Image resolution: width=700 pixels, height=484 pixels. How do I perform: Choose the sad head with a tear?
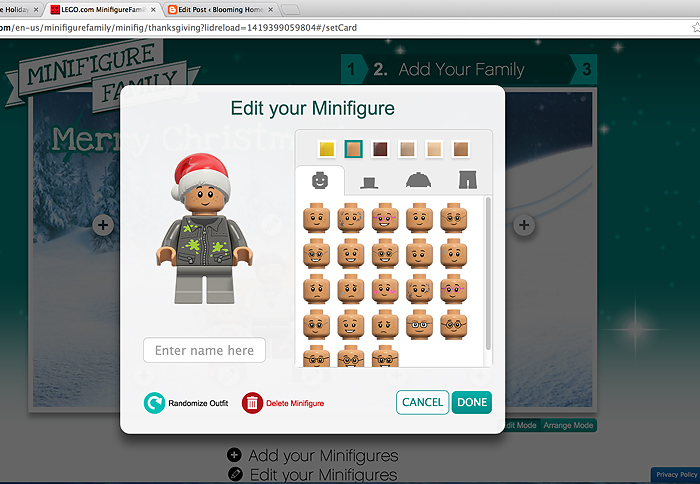350,289
